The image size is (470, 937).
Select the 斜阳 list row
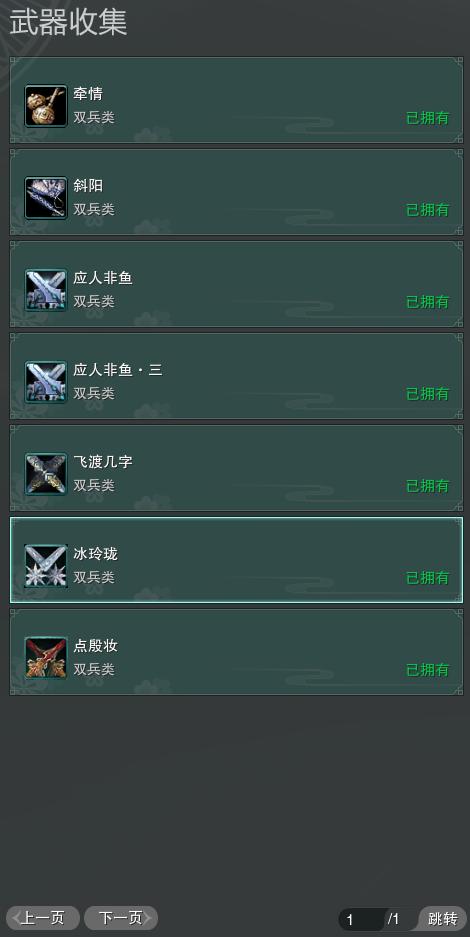point(236,192)
